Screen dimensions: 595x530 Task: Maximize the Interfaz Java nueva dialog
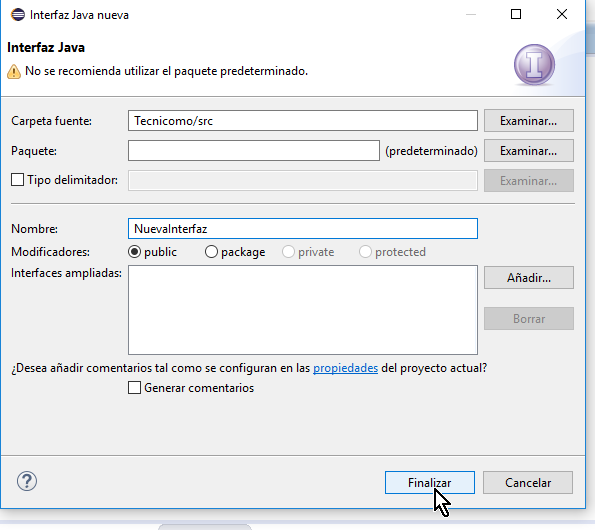click(x=516, y=14)
